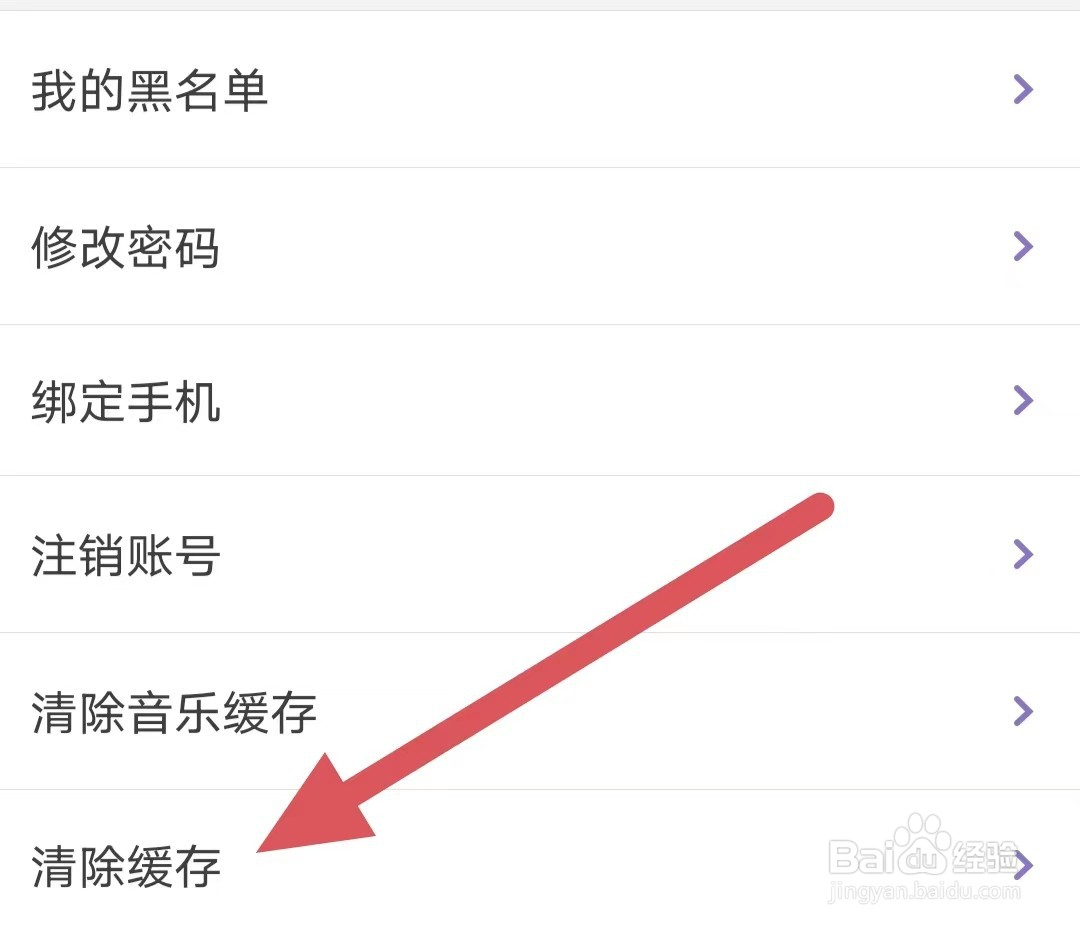Open 绑定手机 settings item
1080x928 pixels.
[x=540, y=400]
